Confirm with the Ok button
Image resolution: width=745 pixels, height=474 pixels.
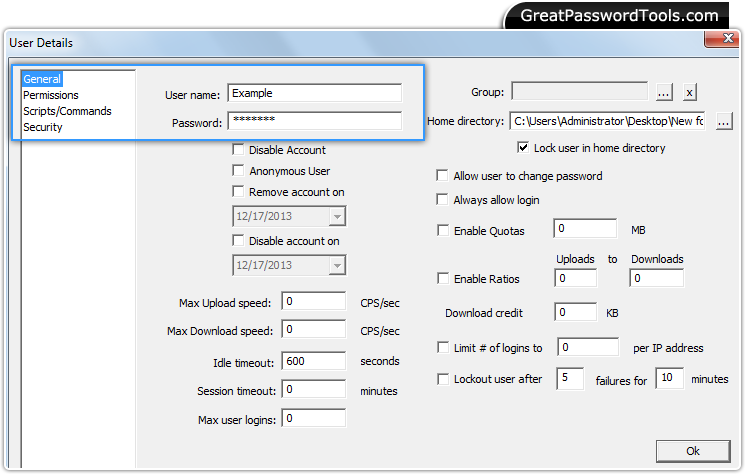pyautogui.click(x=693, y=451)
